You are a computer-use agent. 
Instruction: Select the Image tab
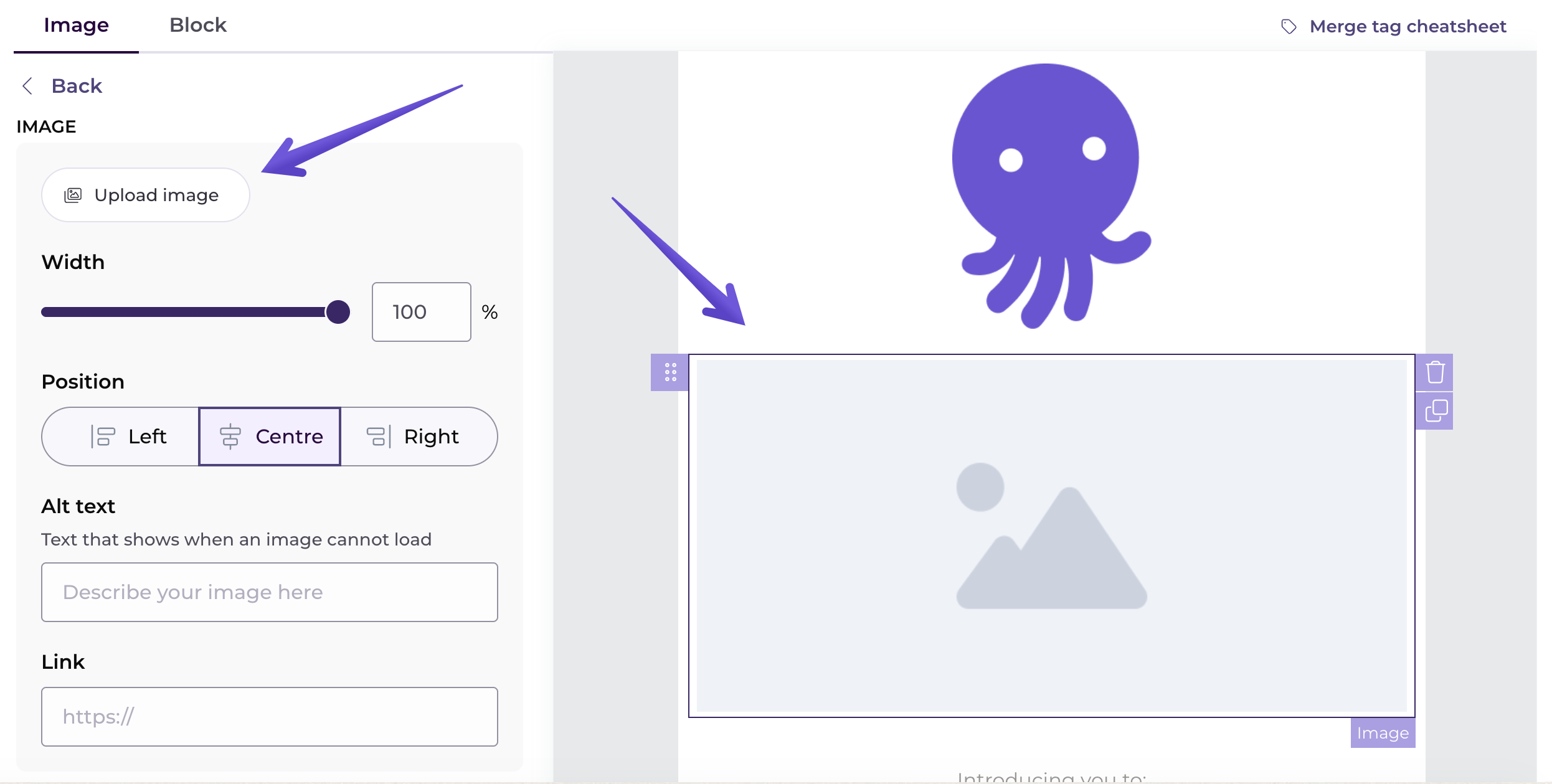point(76,26)
